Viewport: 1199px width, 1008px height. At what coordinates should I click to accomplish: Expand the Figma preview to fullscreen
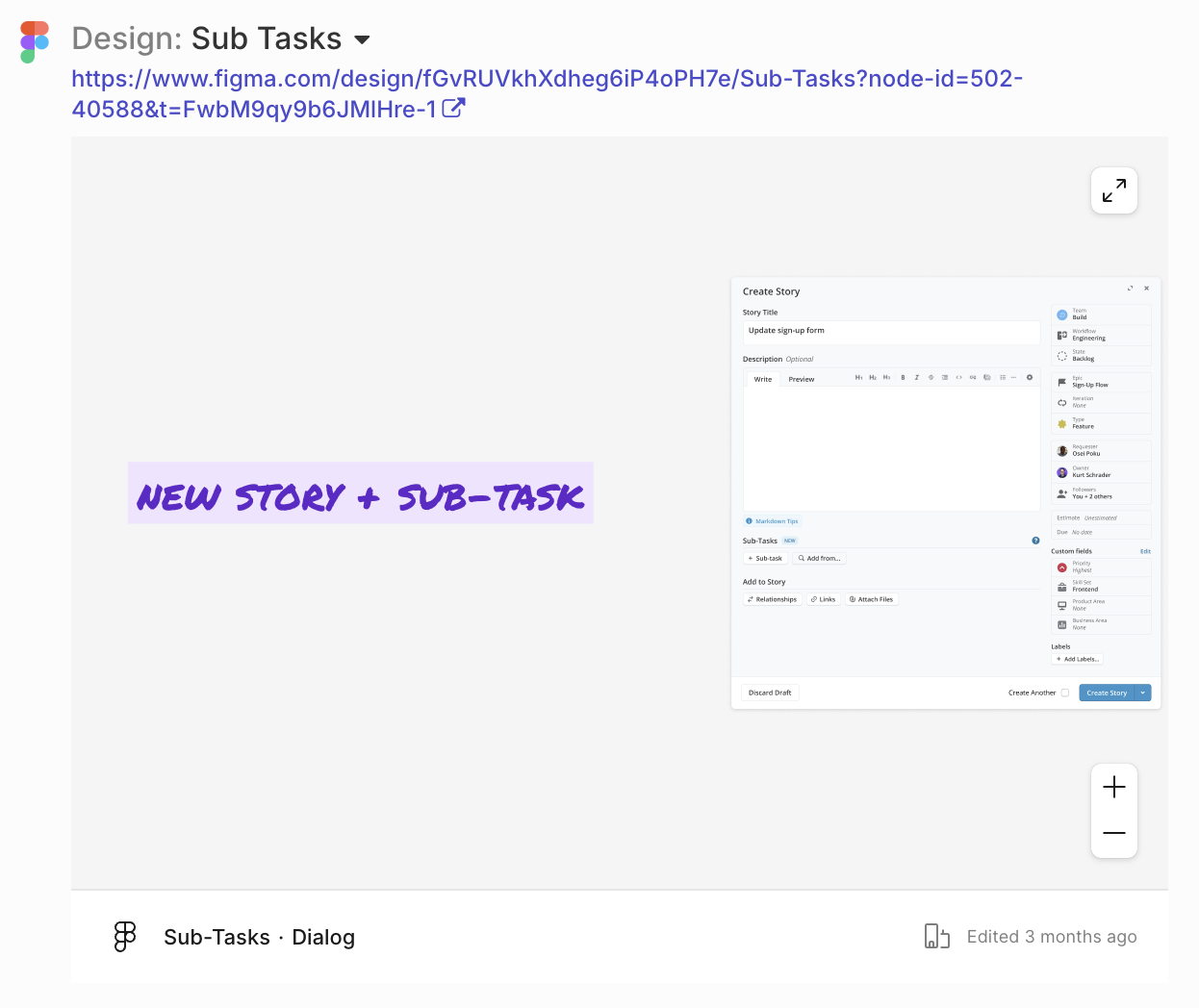click(1114, 190)
